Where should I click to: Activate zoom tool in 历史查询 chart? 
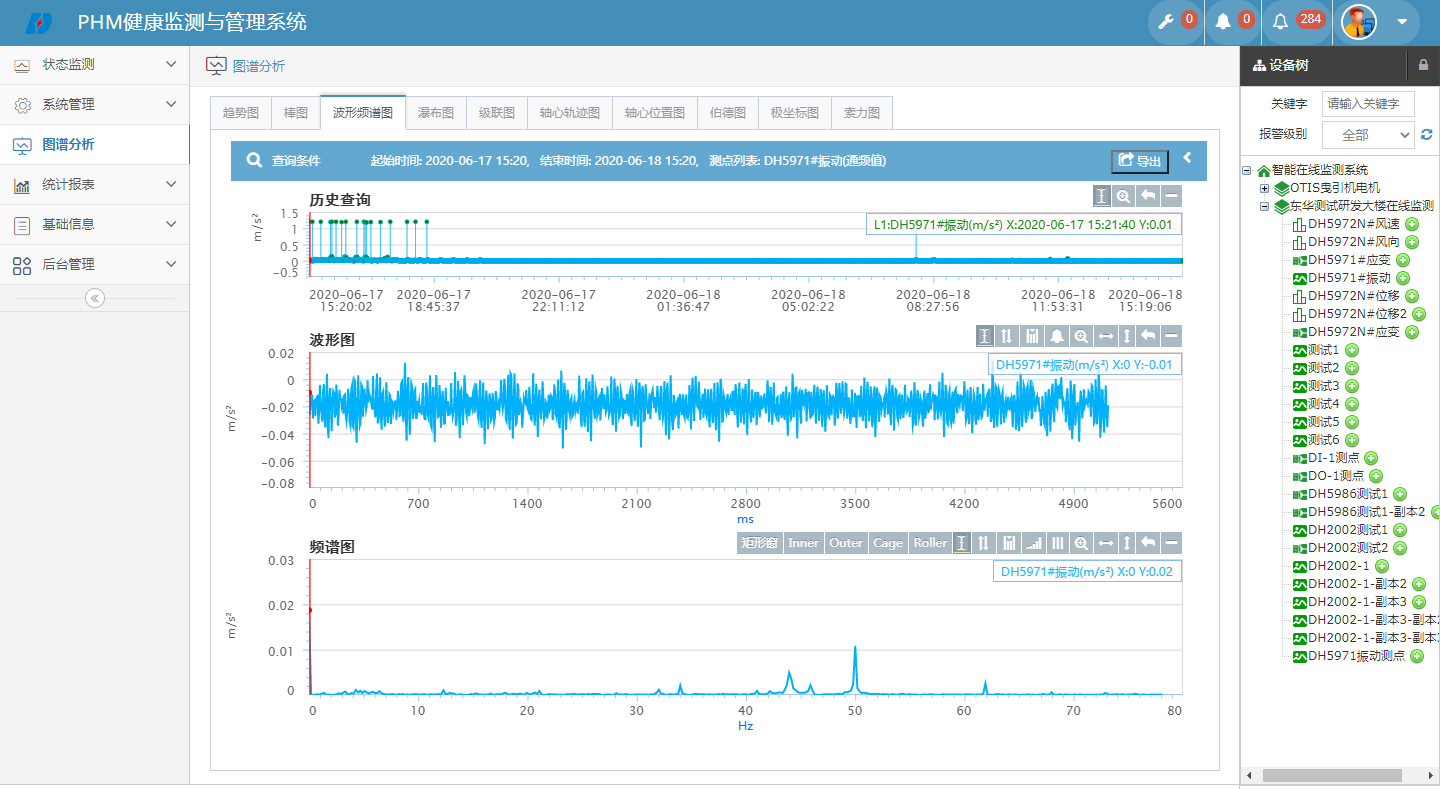[x=1124, y=196]
